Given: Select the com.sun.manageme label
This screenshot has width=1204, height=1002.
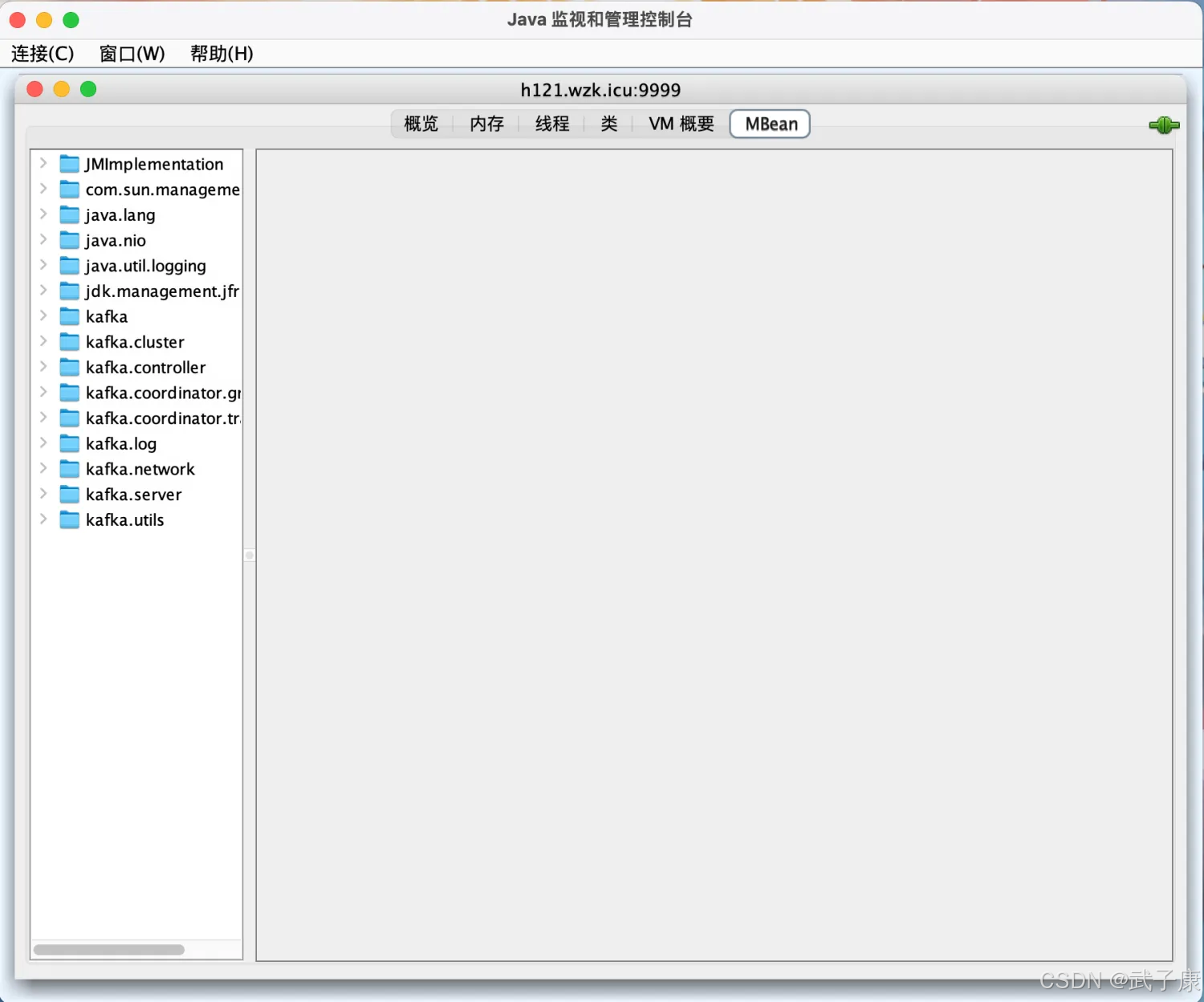Looking at the screenshot, I should tap(163, 189).
